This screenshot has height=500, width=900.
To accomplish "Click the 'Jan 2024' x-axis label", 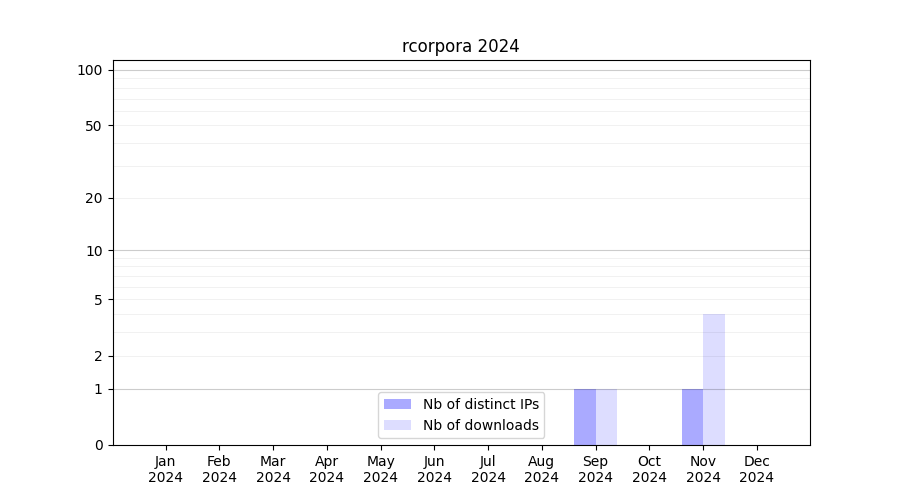I will (166, 469).
